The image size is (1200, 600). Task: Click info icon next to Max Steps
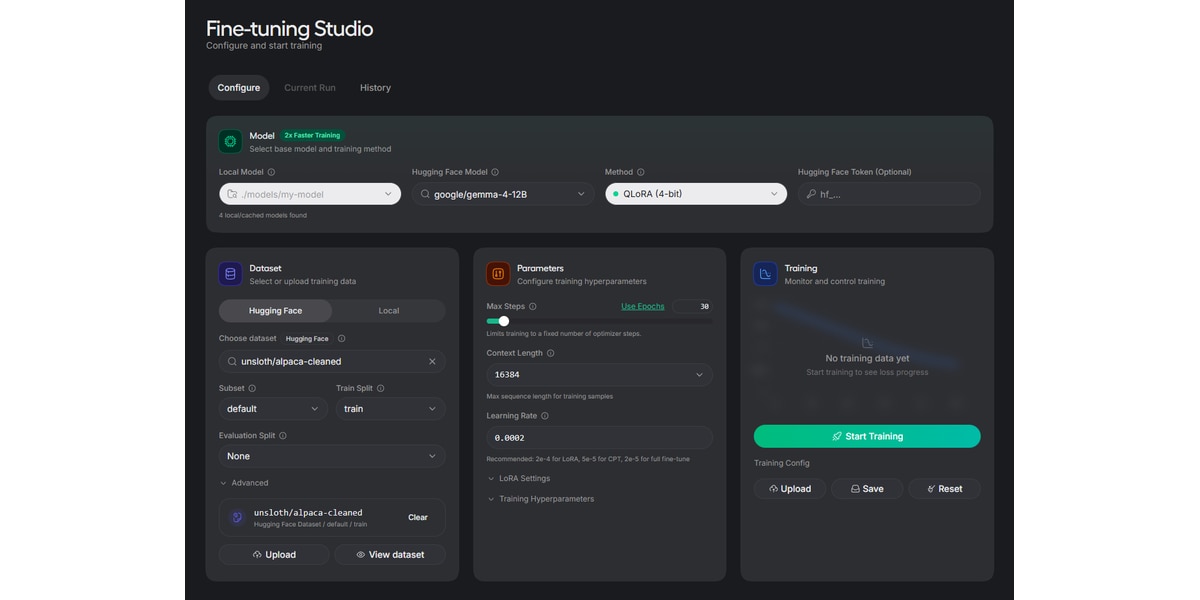[532, 306]
